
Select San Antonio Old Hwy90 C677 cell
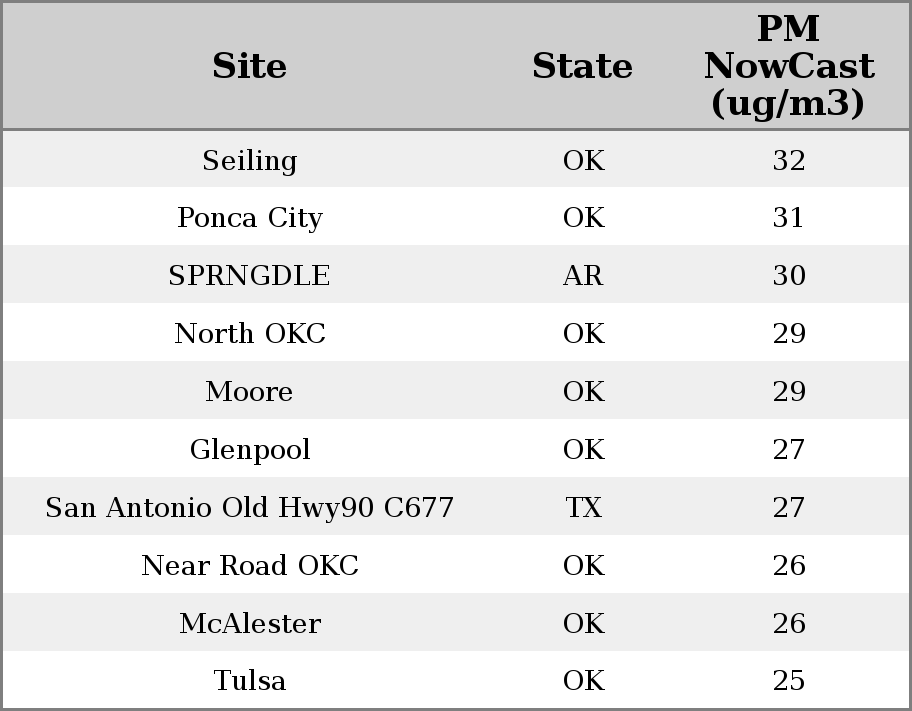[249, 508]
